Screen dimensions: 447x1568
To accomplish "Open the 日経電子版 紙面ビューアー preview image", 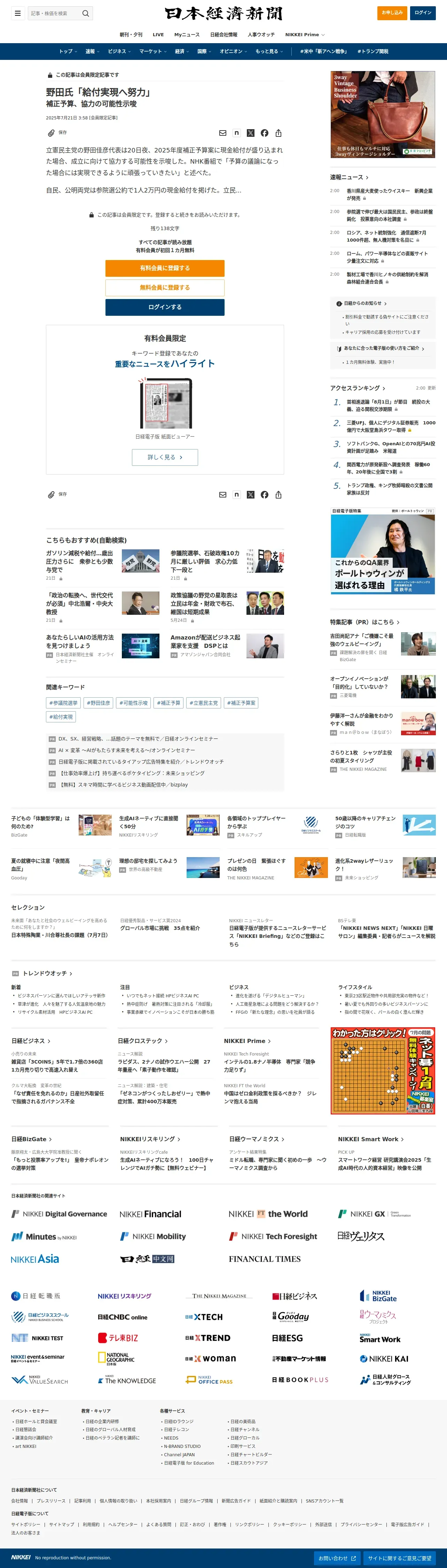I will 165,403.
